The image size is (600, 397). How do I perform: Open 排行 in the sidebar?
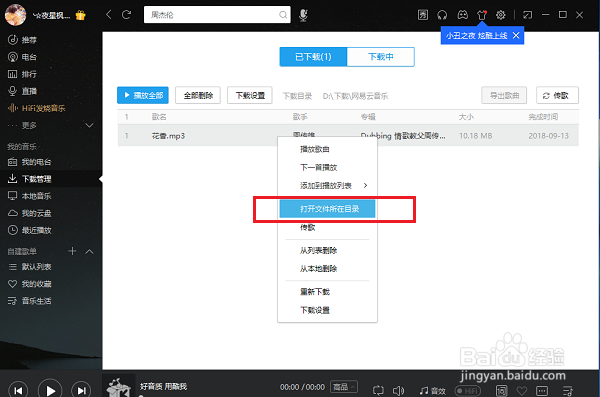(29, 74)
